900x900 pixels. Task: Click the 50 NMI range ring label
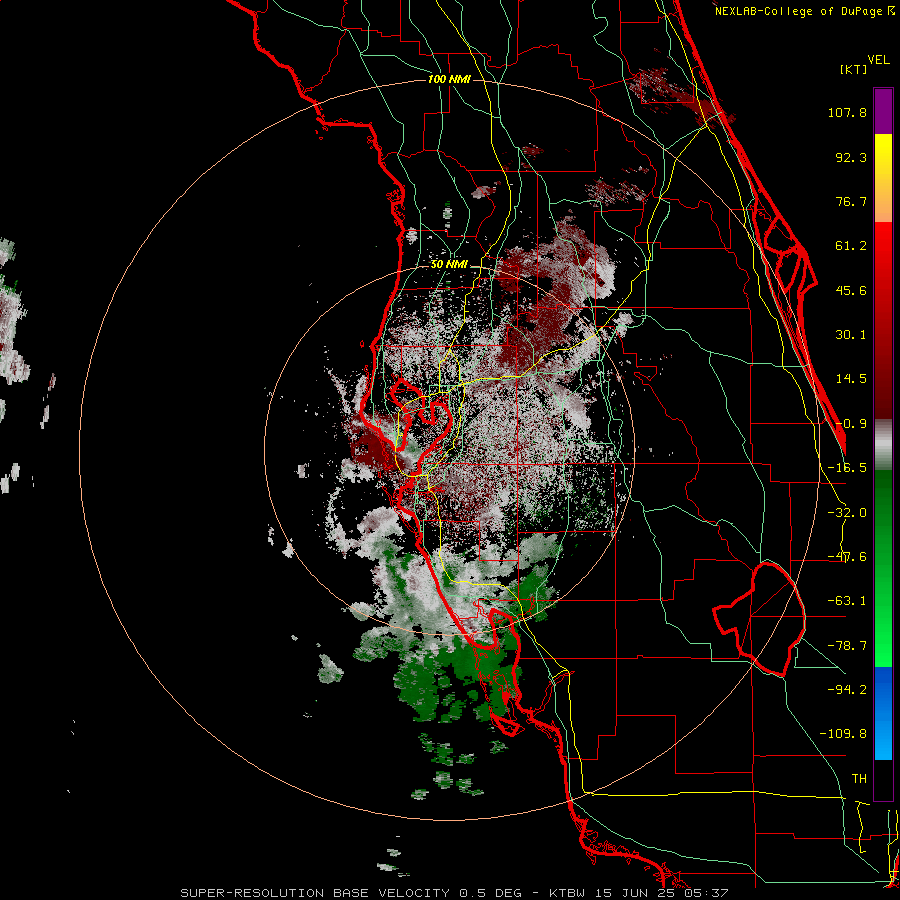(x=449, y=265)
